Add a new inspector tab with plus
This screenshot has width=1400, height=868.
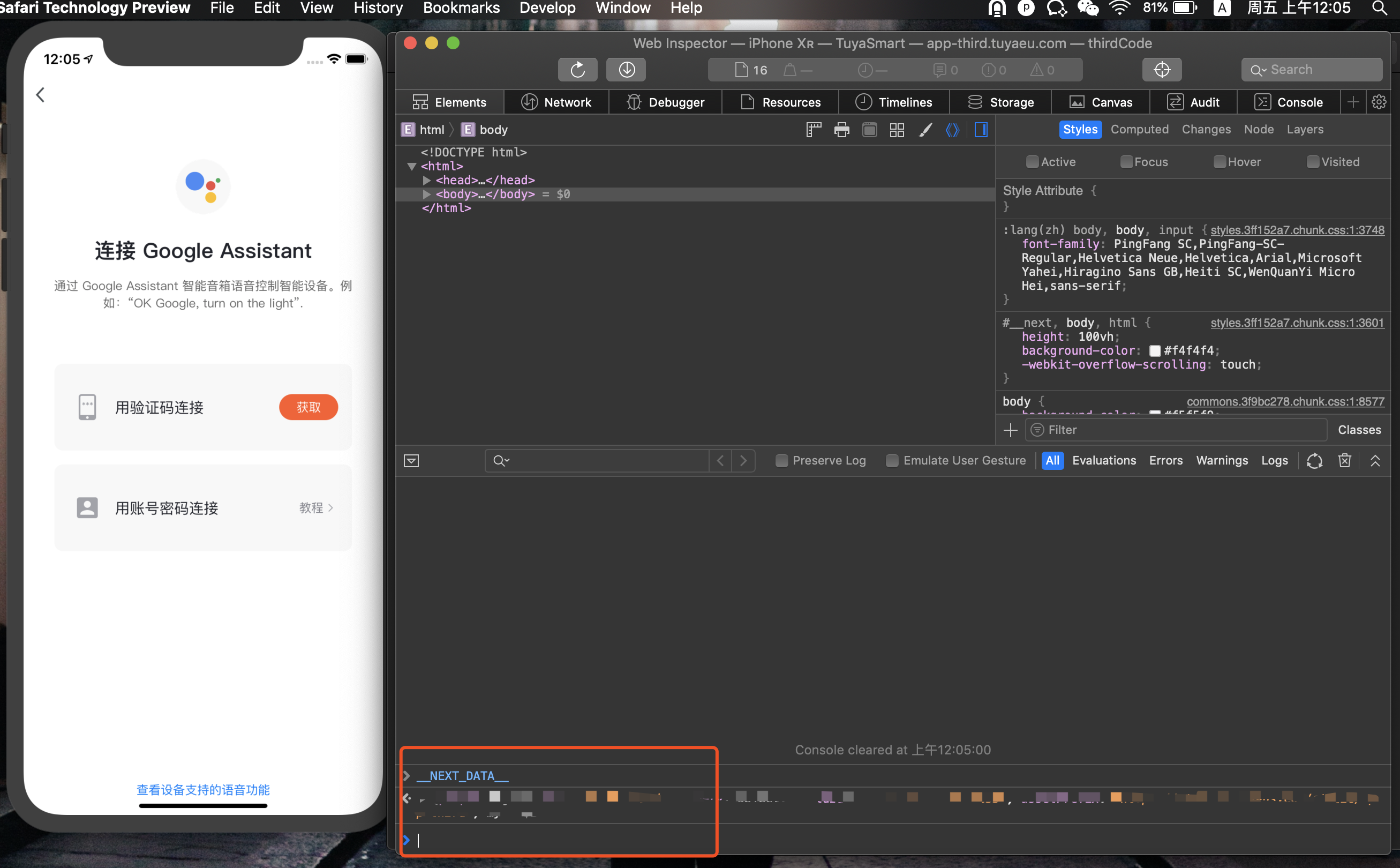[x=1353, y=102]
